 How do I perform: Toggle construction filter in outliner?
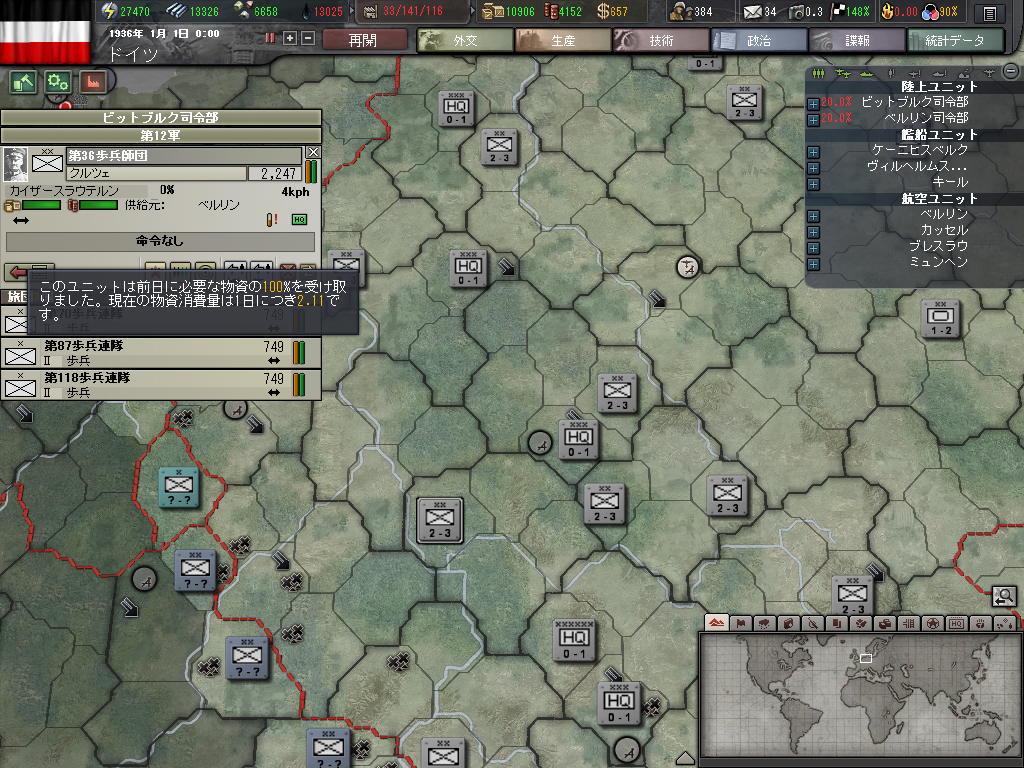pyautogui.click(x=963, y=72)
